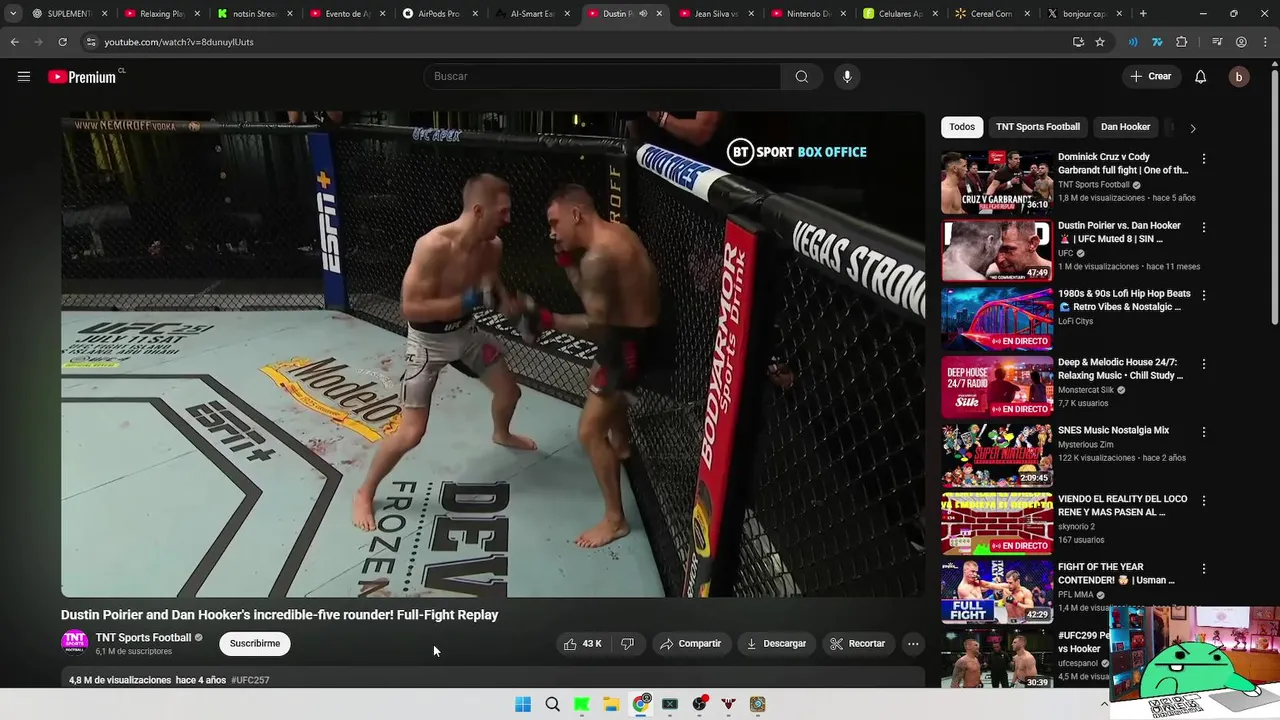Dislike the video with thumbs down
Screen dimensions: 1280x720
[x=628, y=644]
